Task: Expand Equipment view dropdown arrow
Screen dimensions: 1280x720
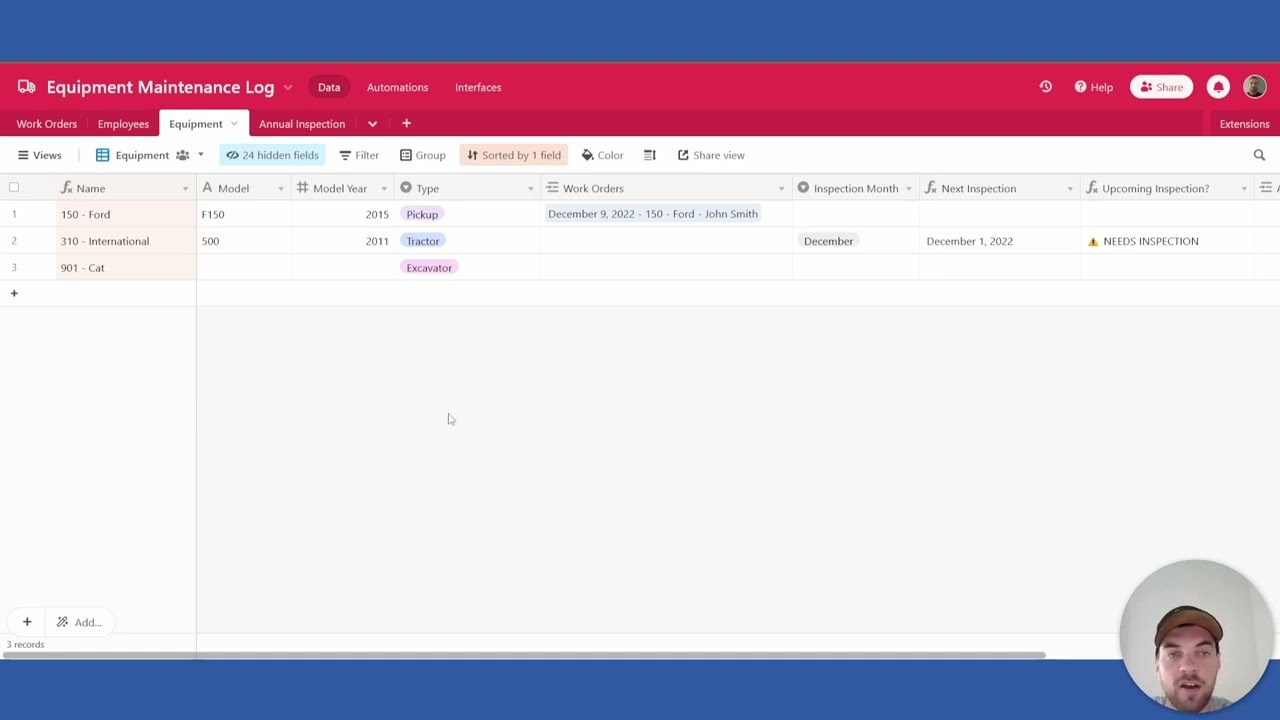Action: point(200,155)
